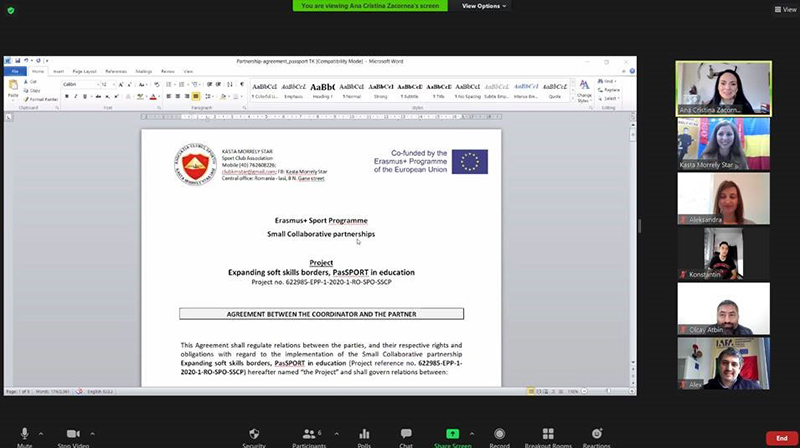Viewport: 800px width, 448px height.
Task: Click the green Share Screen icon
Action: (453, 434)
